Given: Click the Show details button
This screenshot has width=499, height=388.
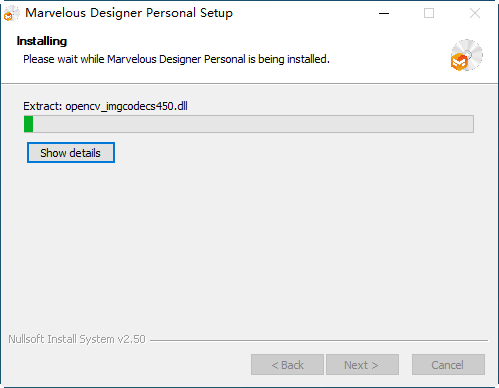Looking at the screenshot, I should coord(71,153).
